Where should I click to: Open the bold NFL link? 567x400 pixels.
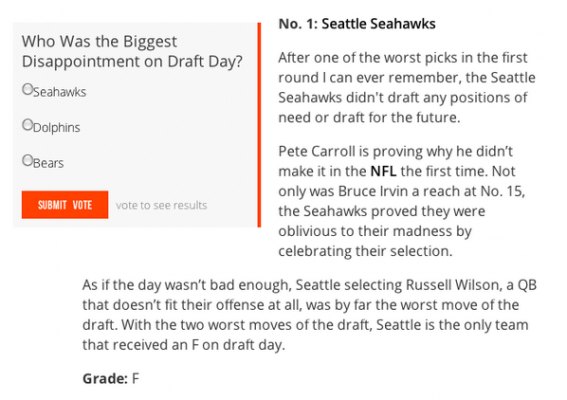383,171
